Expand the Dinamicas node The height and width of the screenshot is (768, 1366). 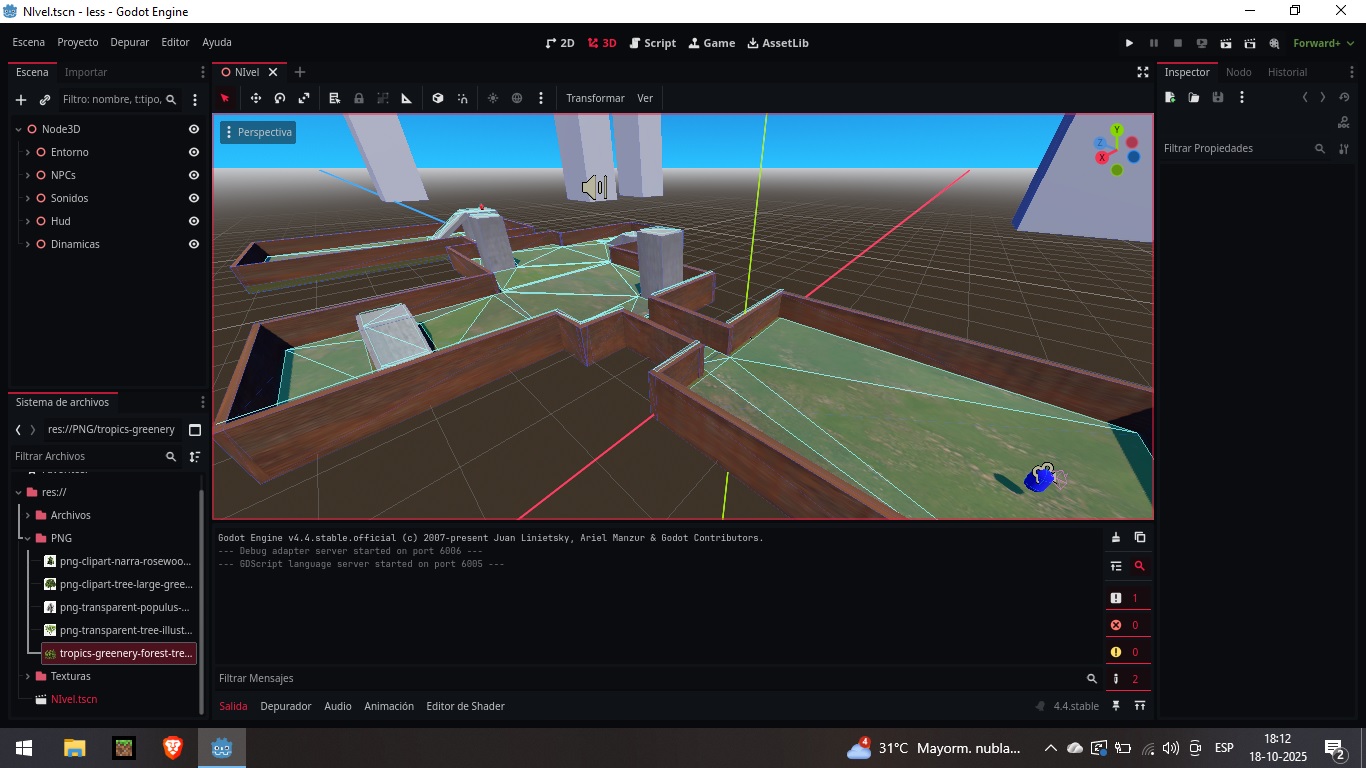click(27, 244)
